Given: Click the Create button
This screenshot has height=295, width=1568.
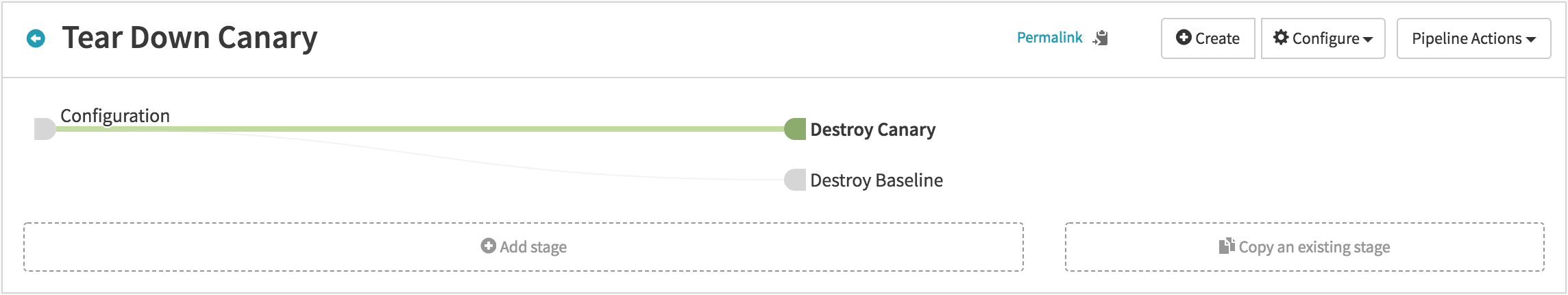Looking at the screenshot, I should [x=1208, y=38].
